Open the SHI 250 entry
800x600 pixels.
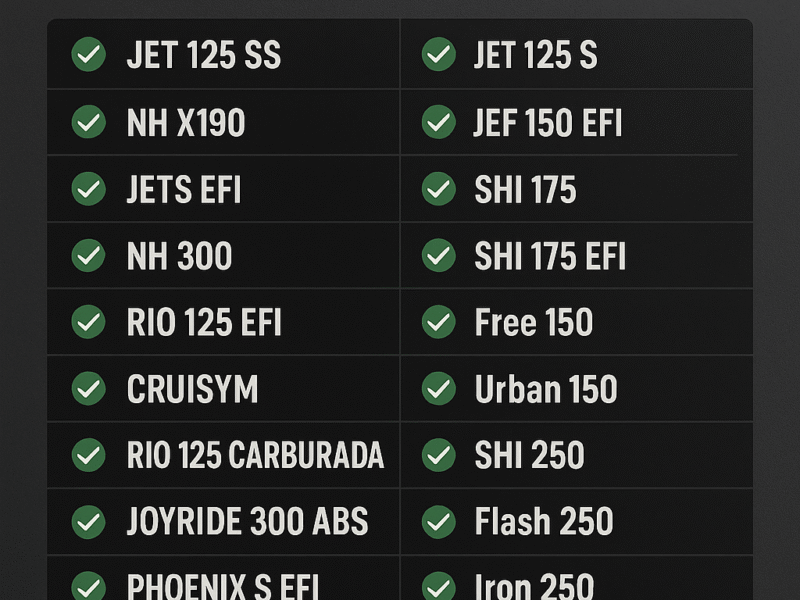click(529, 455)
